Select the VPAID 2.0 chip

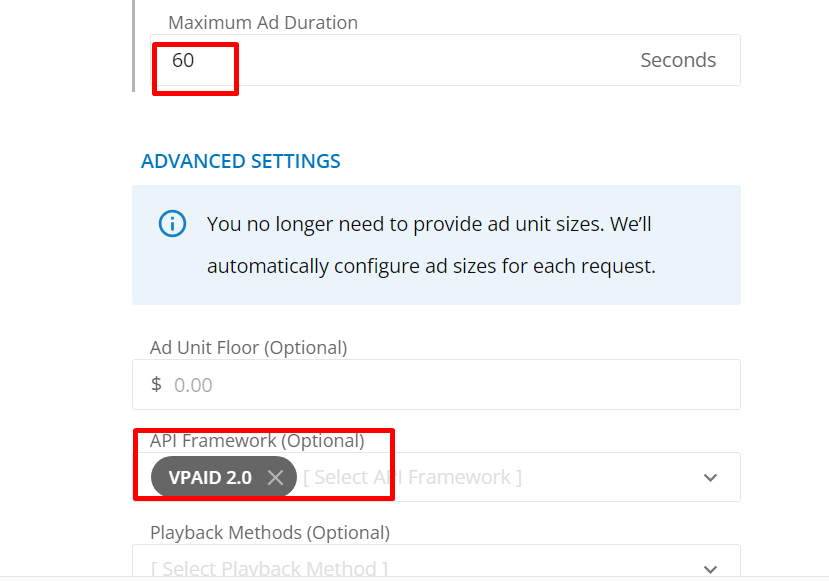(210, 477)
